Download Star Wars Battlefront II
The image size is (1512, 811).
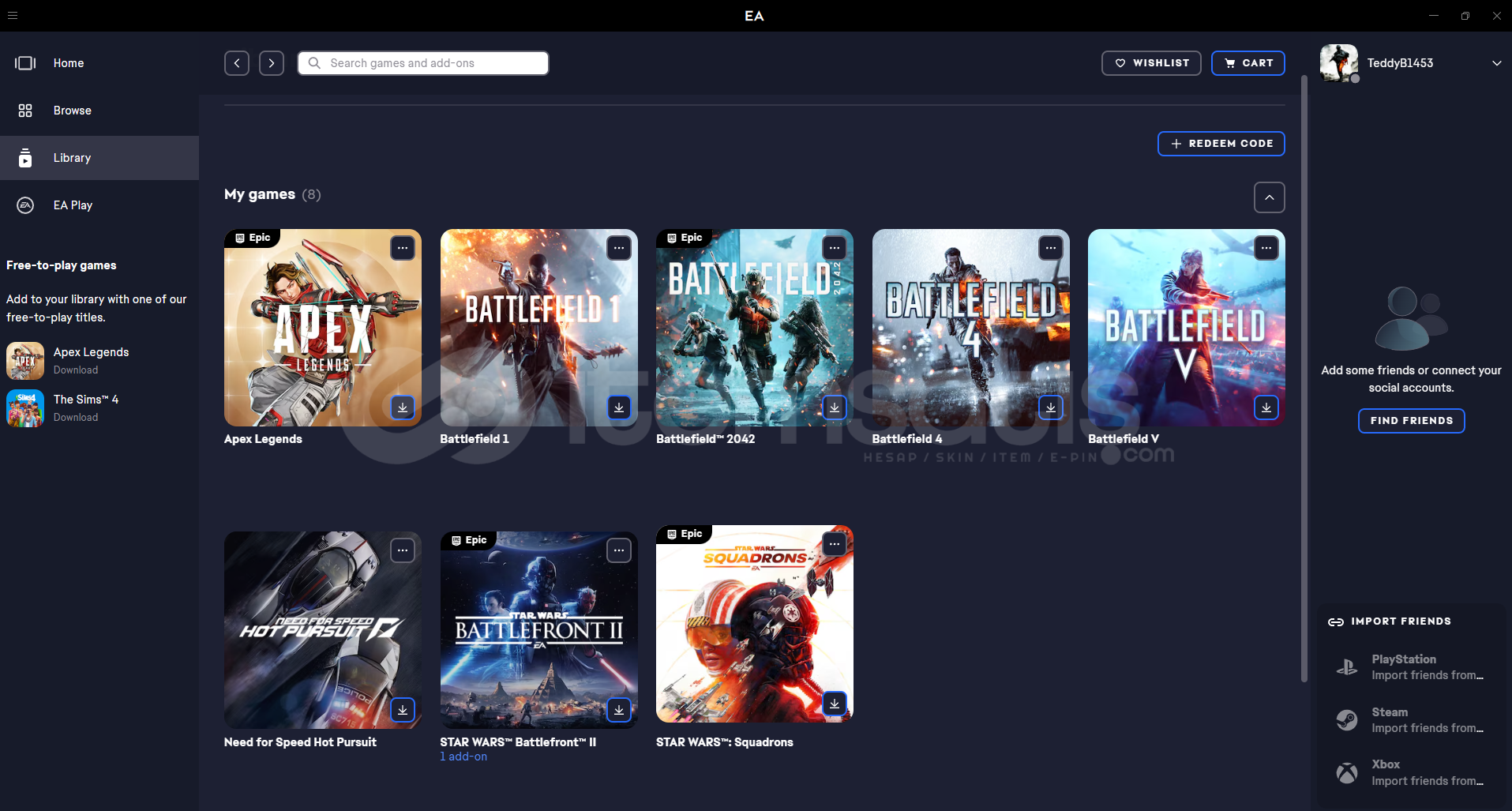coord(619,710)
